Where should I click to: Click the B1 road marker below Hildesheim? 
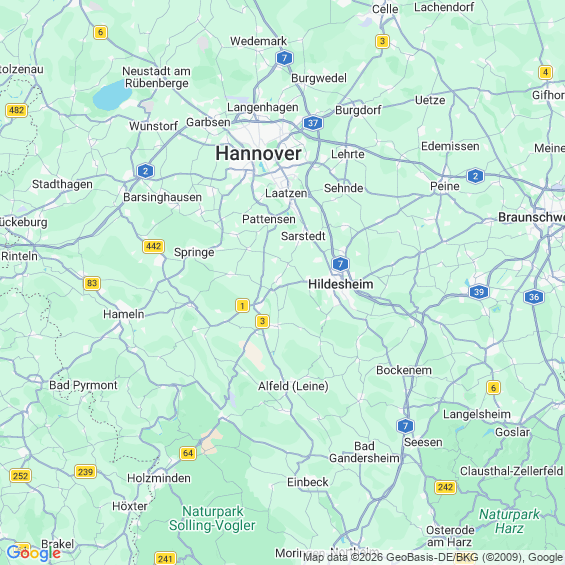tap(242, 306)
